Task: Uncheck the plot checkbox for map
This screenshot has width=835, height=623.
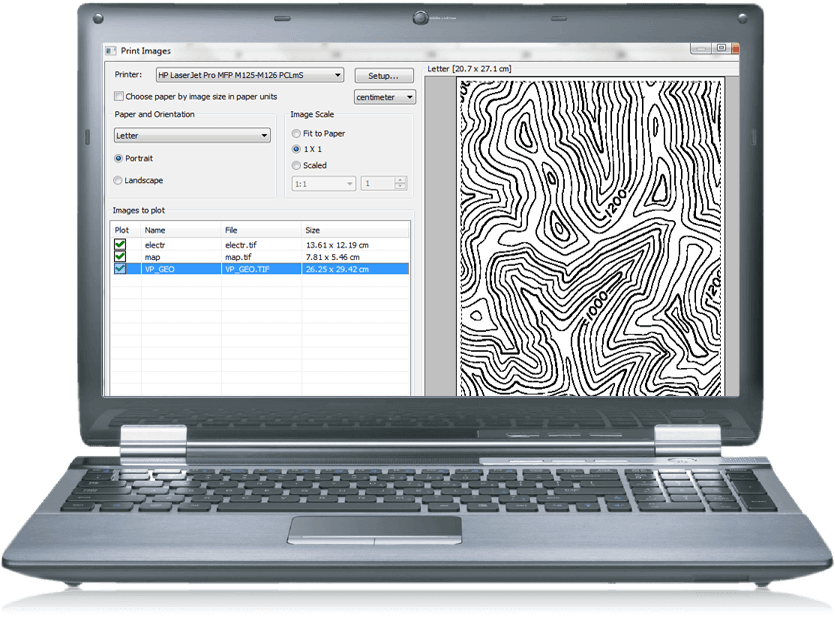Action: (120, 256)
